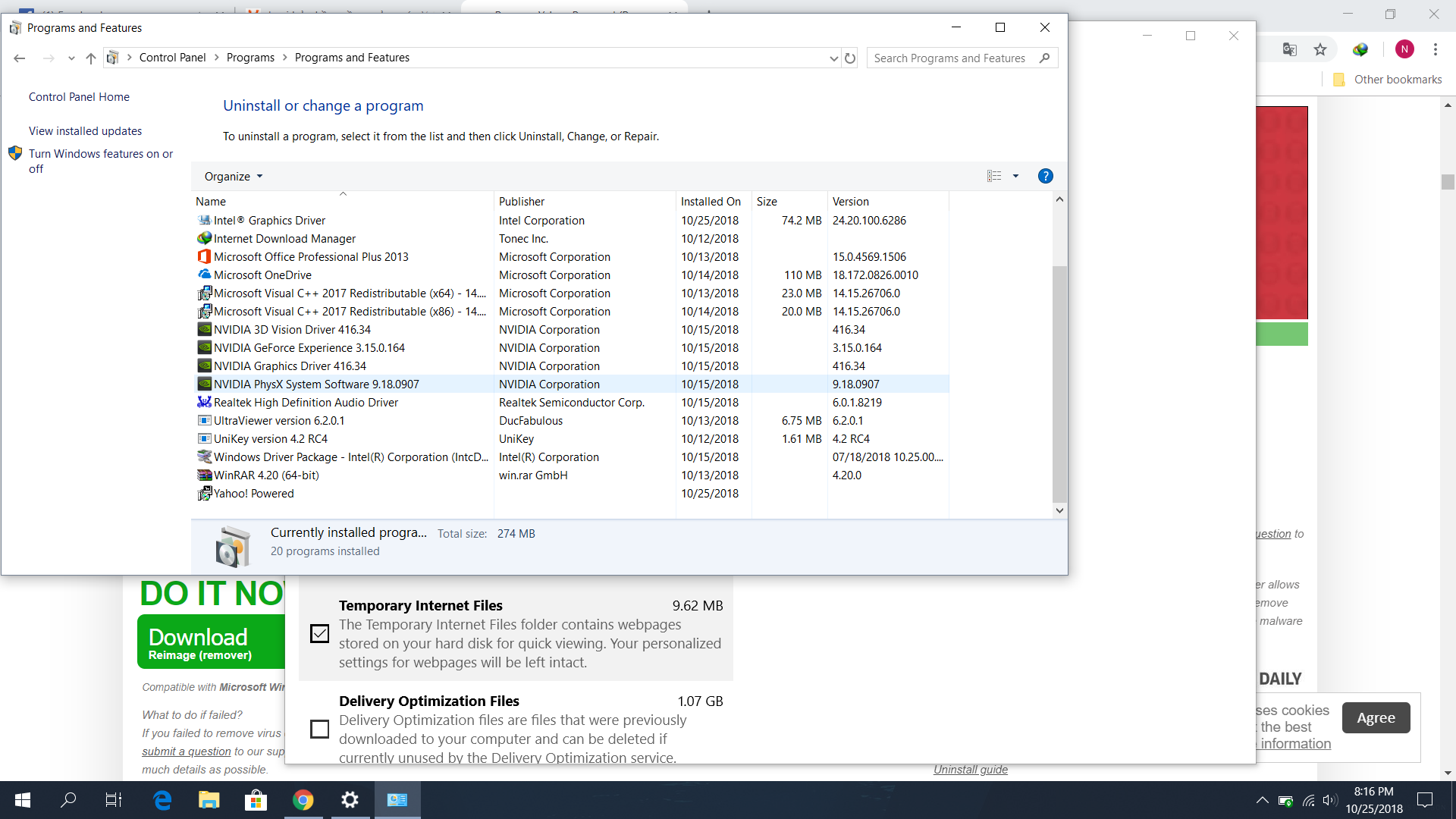Sort programs by Publisher column
Screen dimensions: 1456x819
tap(585, 202)
